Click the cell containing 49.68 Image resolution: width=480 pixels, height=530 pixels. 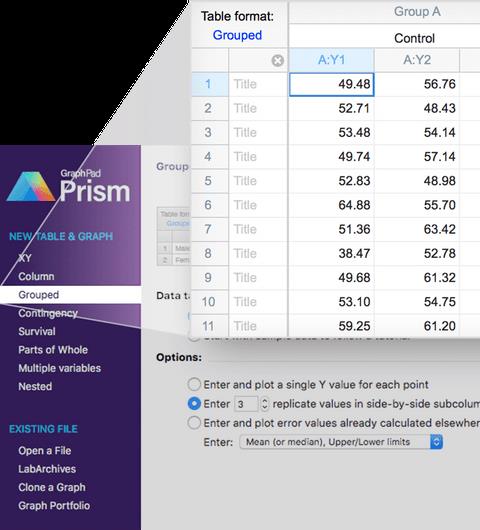[x=332, y=278]
